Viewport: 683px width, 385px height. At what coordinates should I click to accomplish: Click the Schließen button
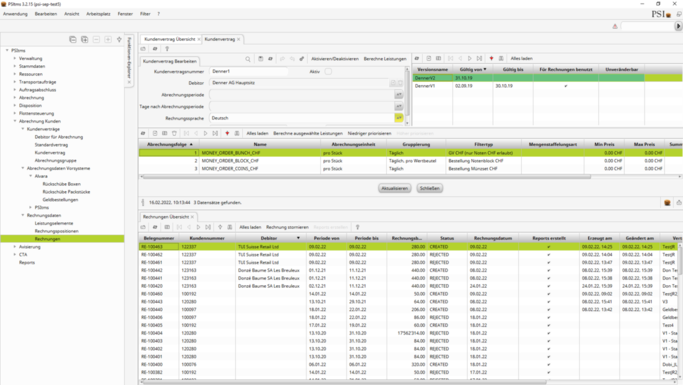click(x=429, y=188)
